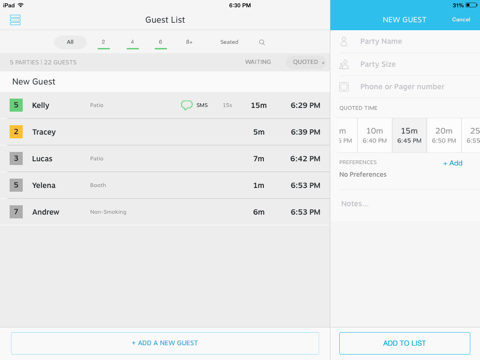Tap Kelly's 15m waiting time
This screenshot has height=360, width=480.
click(259, 105)
